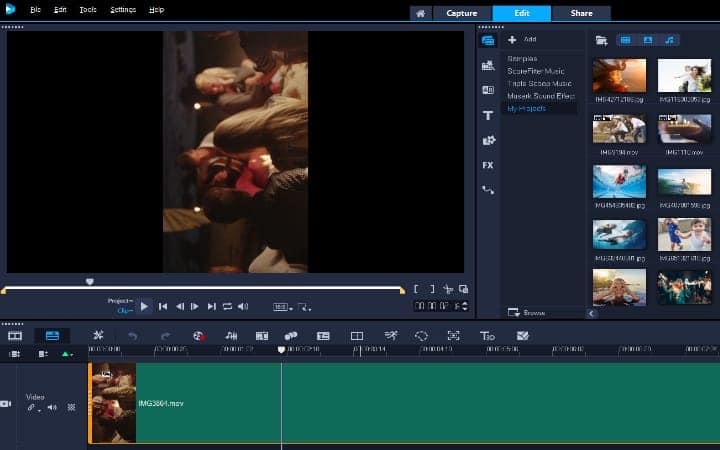Toggle repeat playback in preview controls
The height and width of the screenshot is (450, 720).
coord(227,306)
